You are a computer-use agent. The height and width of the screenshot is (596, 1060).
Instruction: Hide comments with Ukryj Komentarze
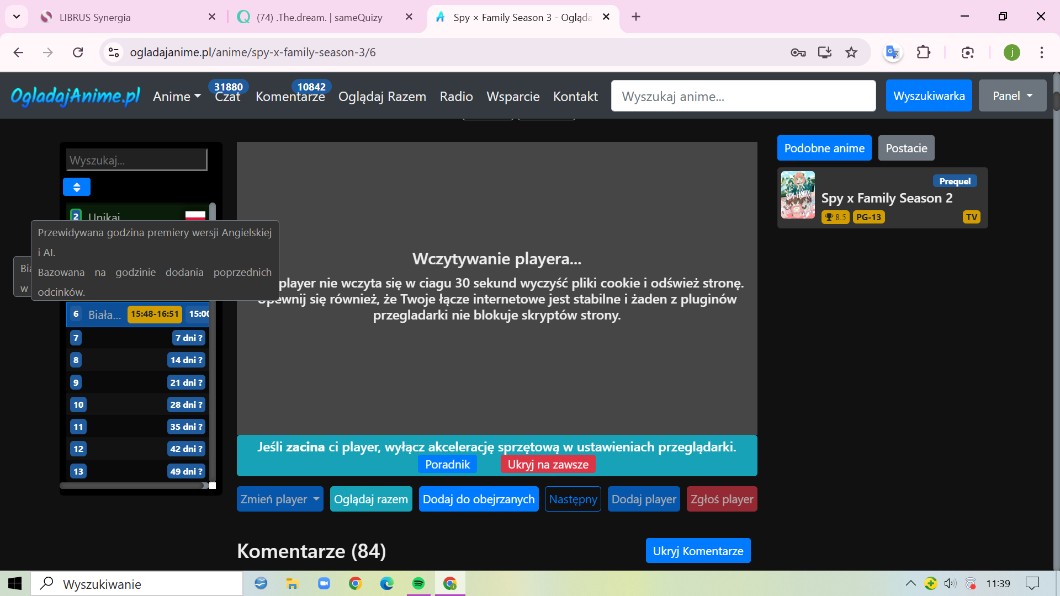(697, 551)
